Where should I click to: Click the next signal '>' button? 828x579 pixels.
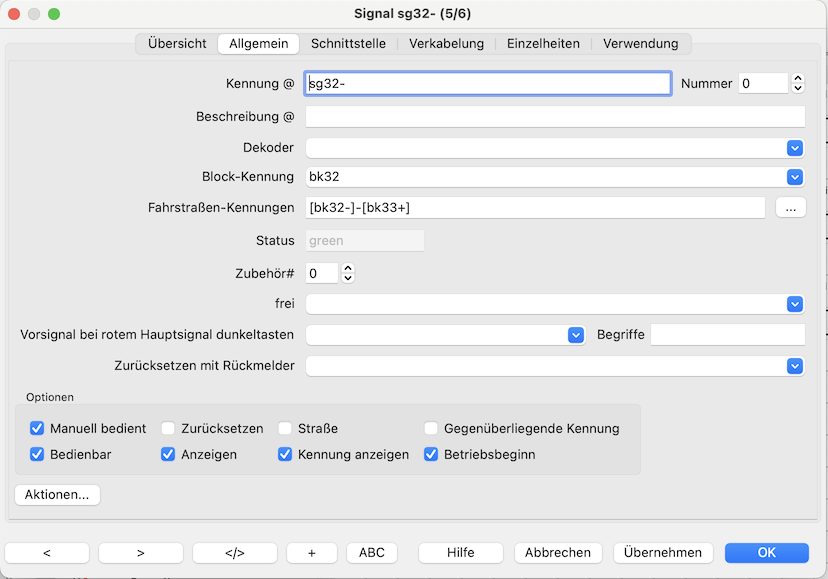pos(140,552)
